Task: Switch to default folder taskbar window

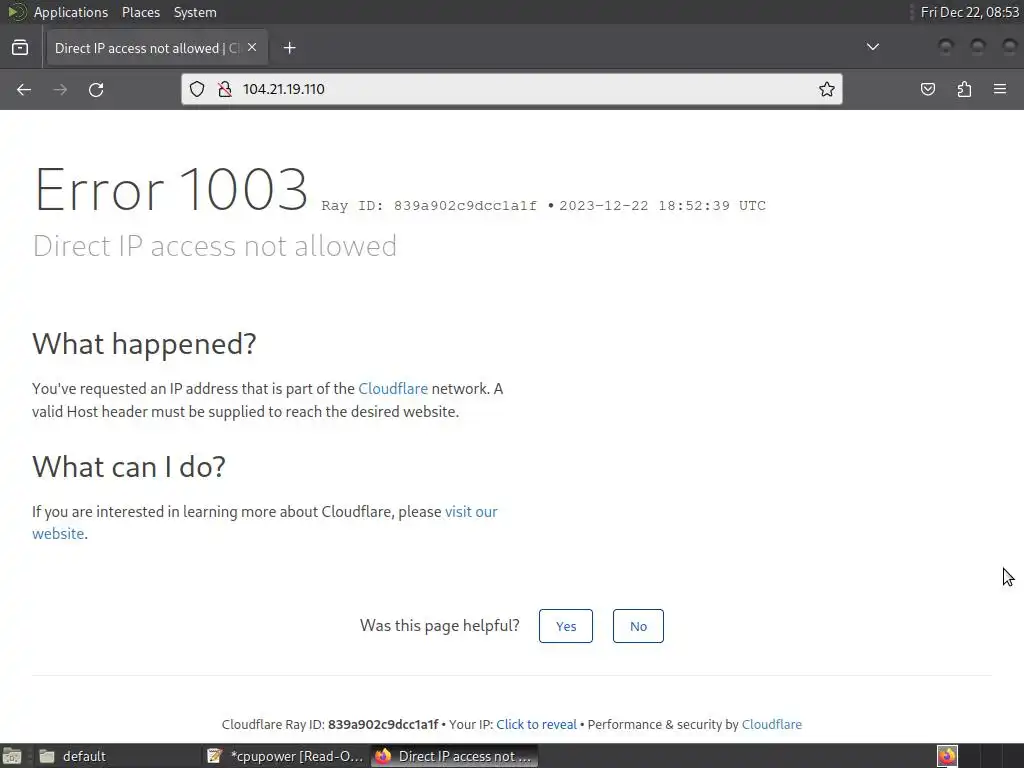Action: coord(116,756)
